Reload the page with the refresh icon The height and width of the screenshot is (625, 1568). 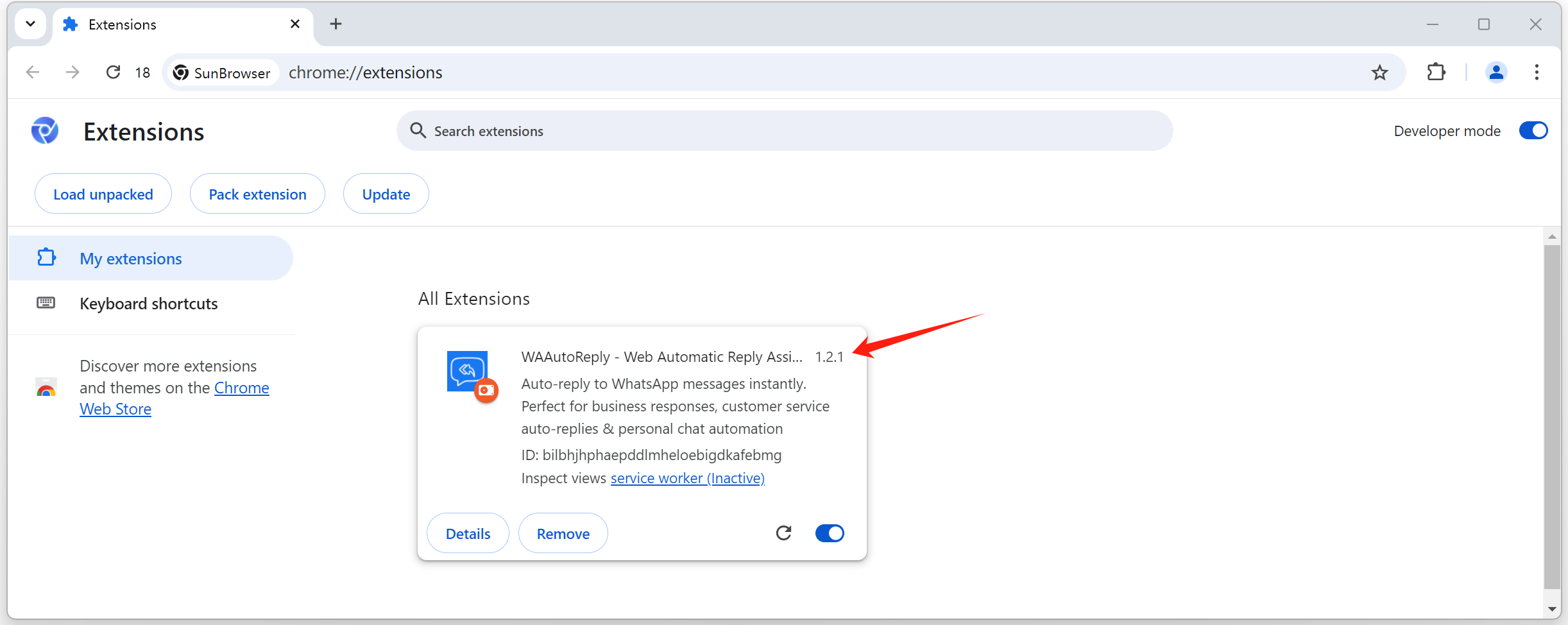click(x=113, y=73)
